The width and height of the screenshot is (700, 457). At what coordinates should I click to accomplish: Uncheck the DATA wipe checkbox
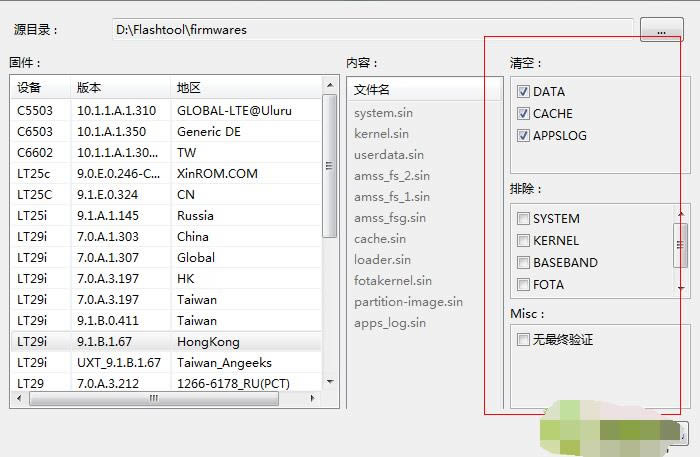[x=523, y=92]
